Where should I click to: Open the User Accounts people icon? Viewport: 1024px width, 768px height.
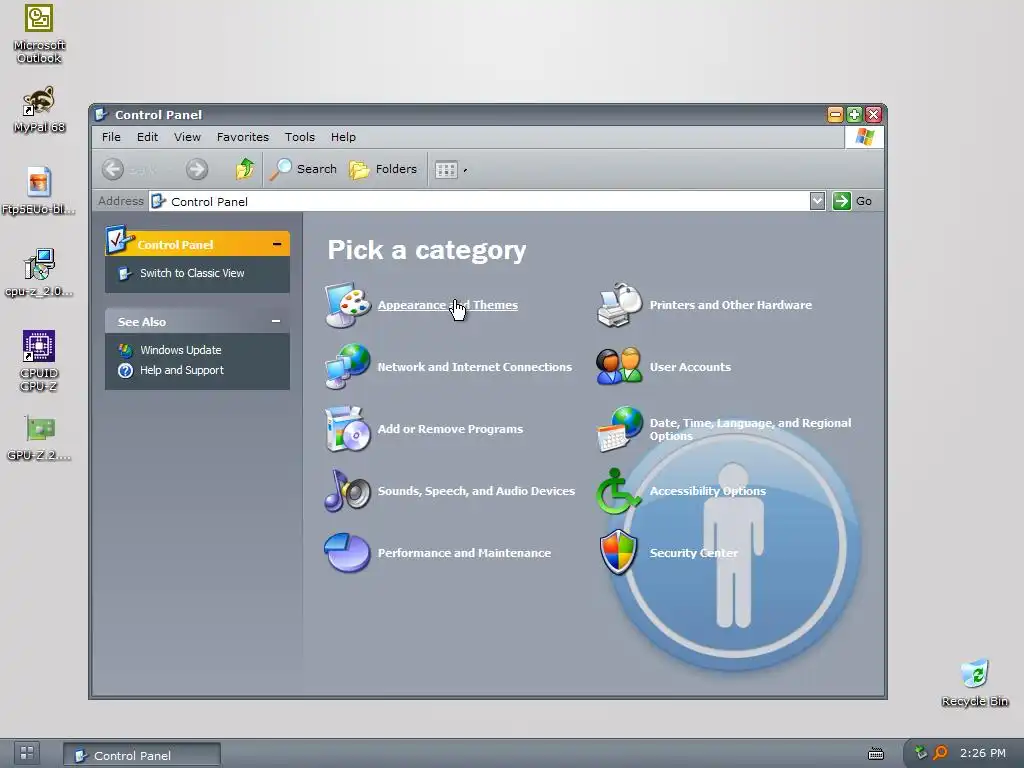point(620,366)
